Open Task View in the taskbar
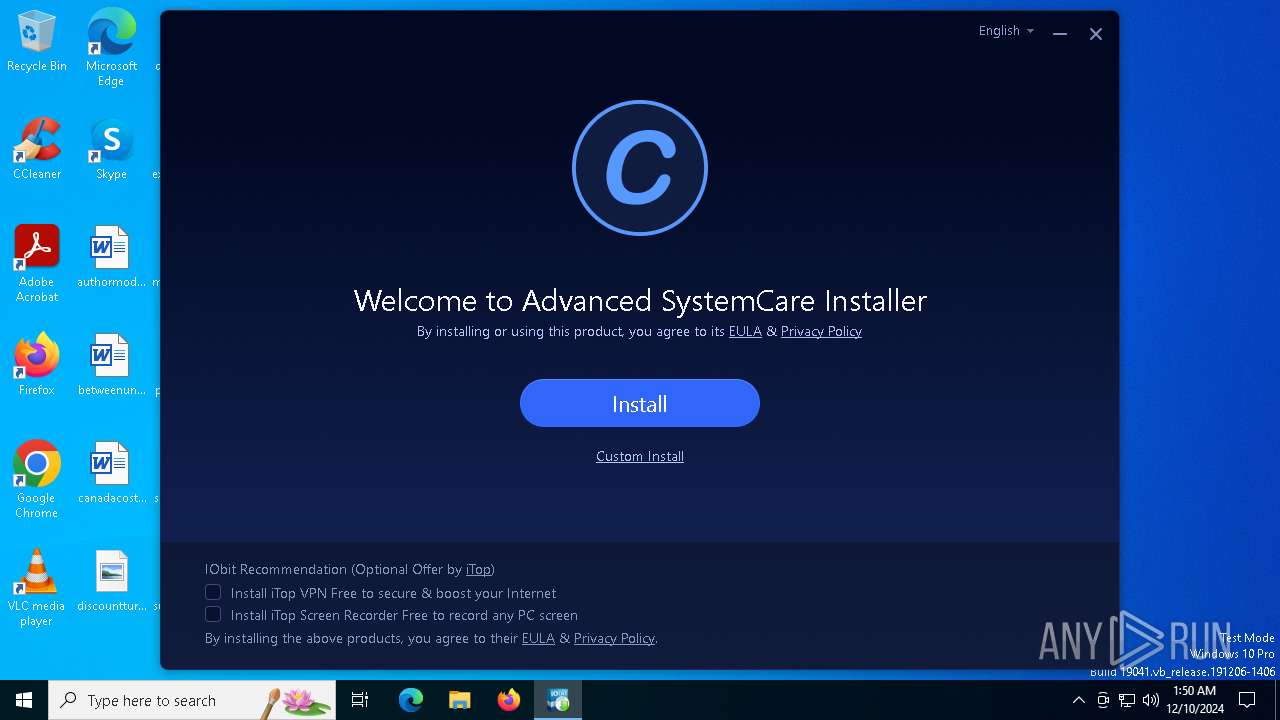Image resolution: width=1280 pixels, height=720 pixels. click(x=360, y=700)
